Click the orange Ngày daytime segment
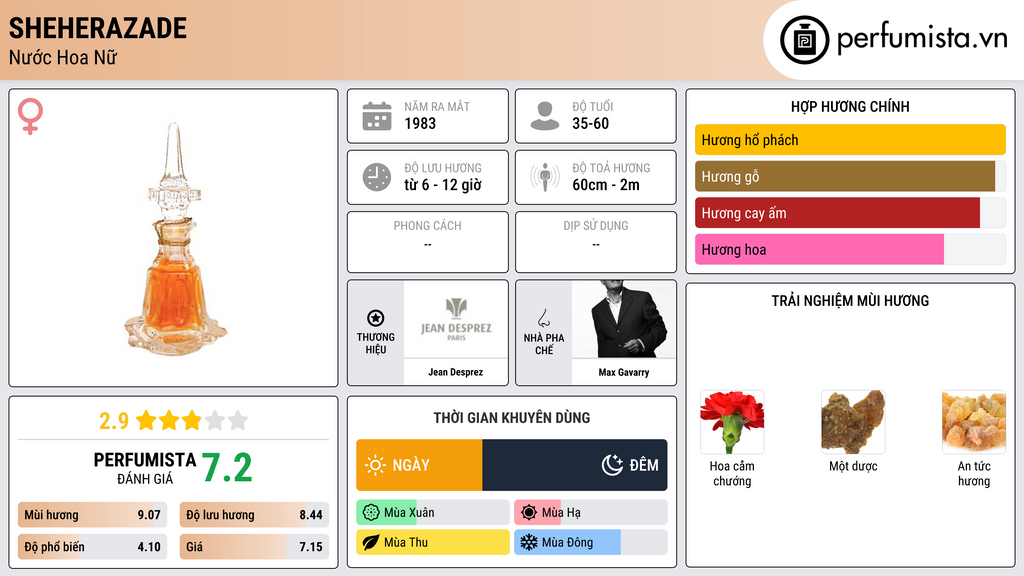 (419, 465)
